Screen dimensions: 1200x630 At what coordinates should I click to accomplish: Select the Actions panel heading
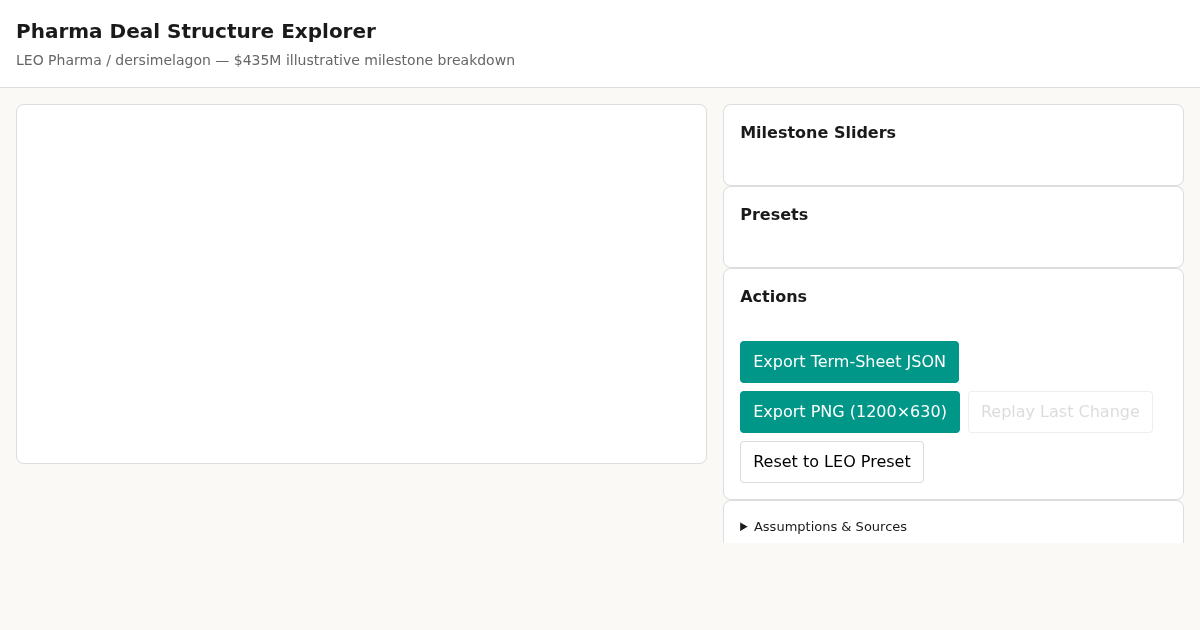pyautogui.click(x=773, y=296)
